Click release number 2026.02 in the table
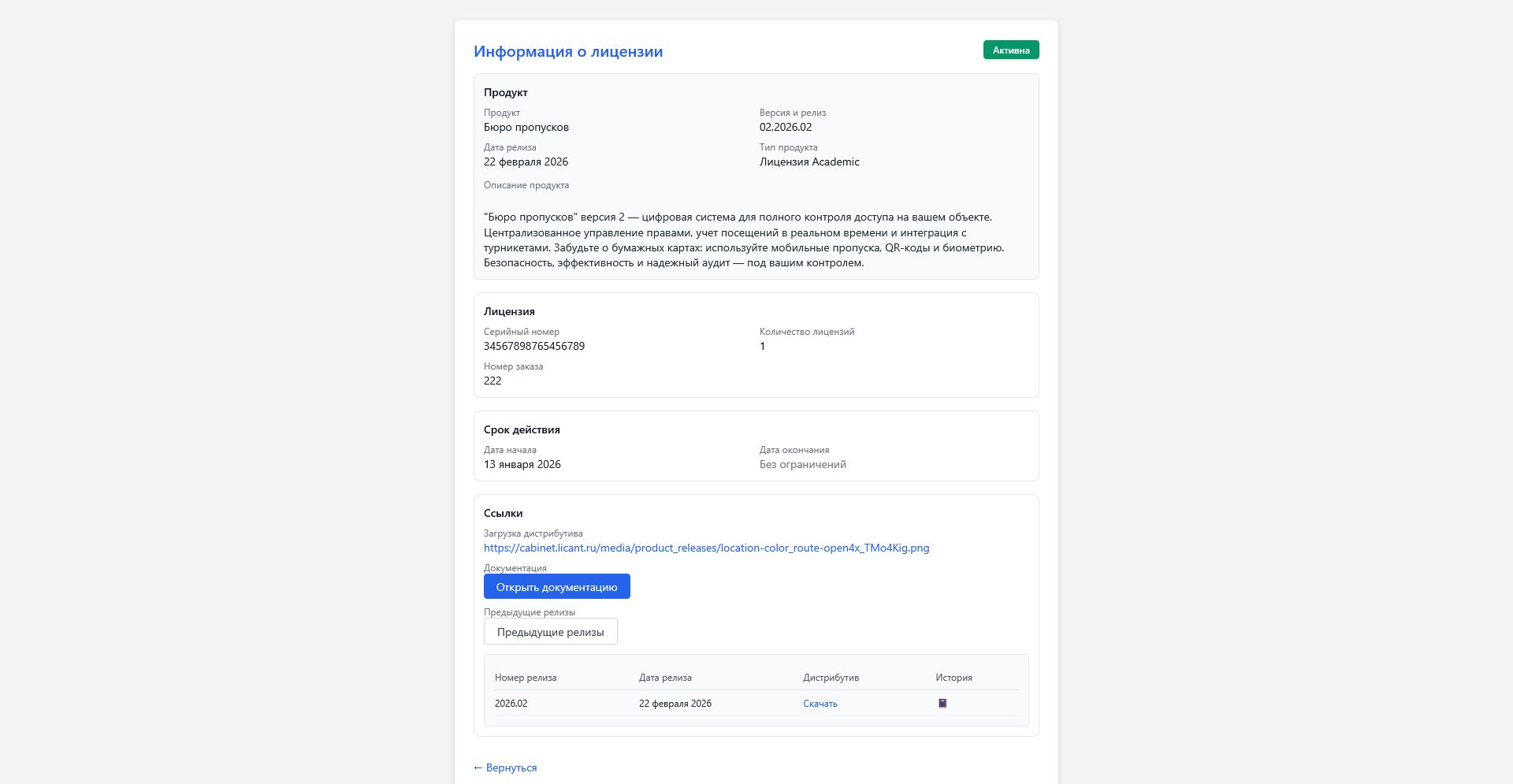Image resolution: width=1513 pixels, height=784 pixels. pyautogui.click(x=511, y=704)
